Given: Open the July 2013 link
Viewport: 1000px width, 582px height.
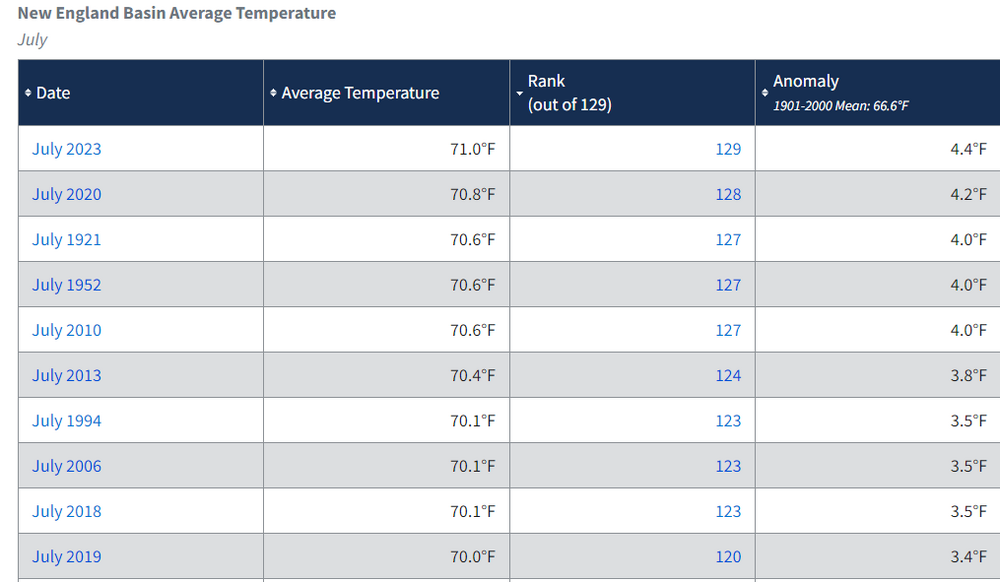Looking at the screenshot, I should [x=67, y=375].
